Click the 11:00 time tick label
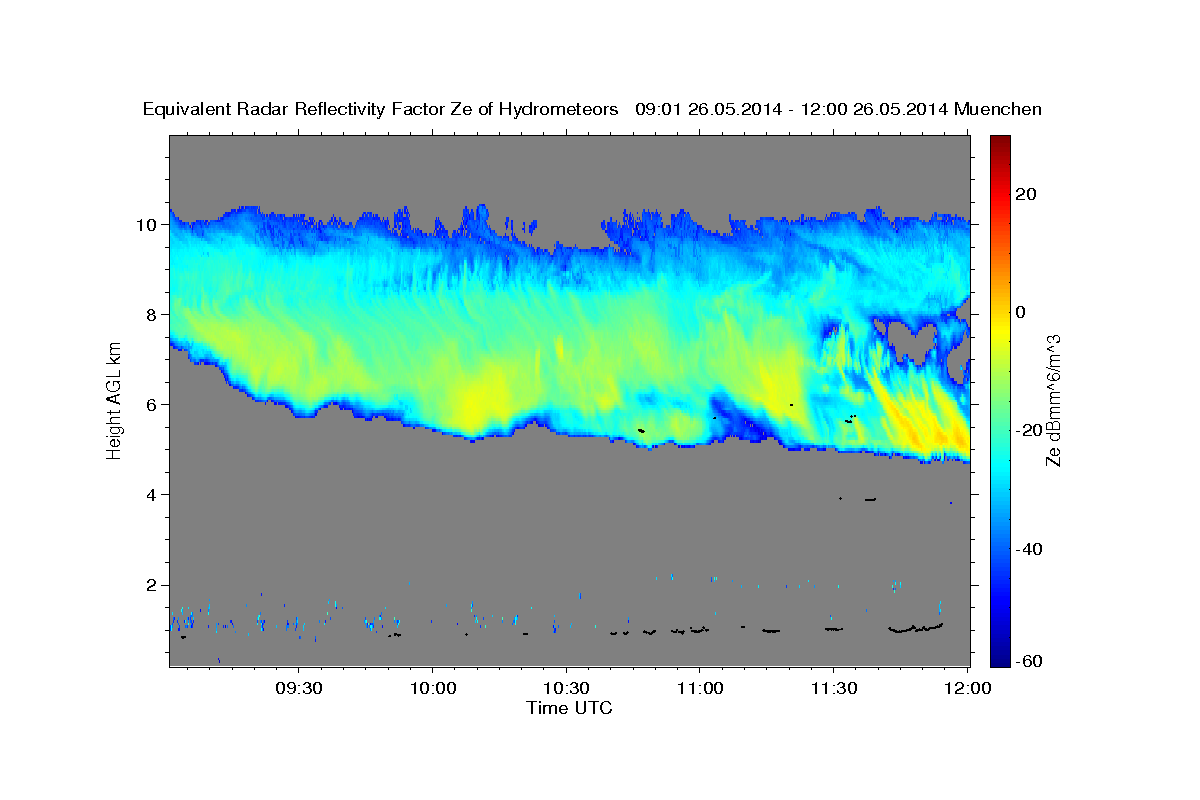This screenshot has width=1200, height=800. point(700,689)
